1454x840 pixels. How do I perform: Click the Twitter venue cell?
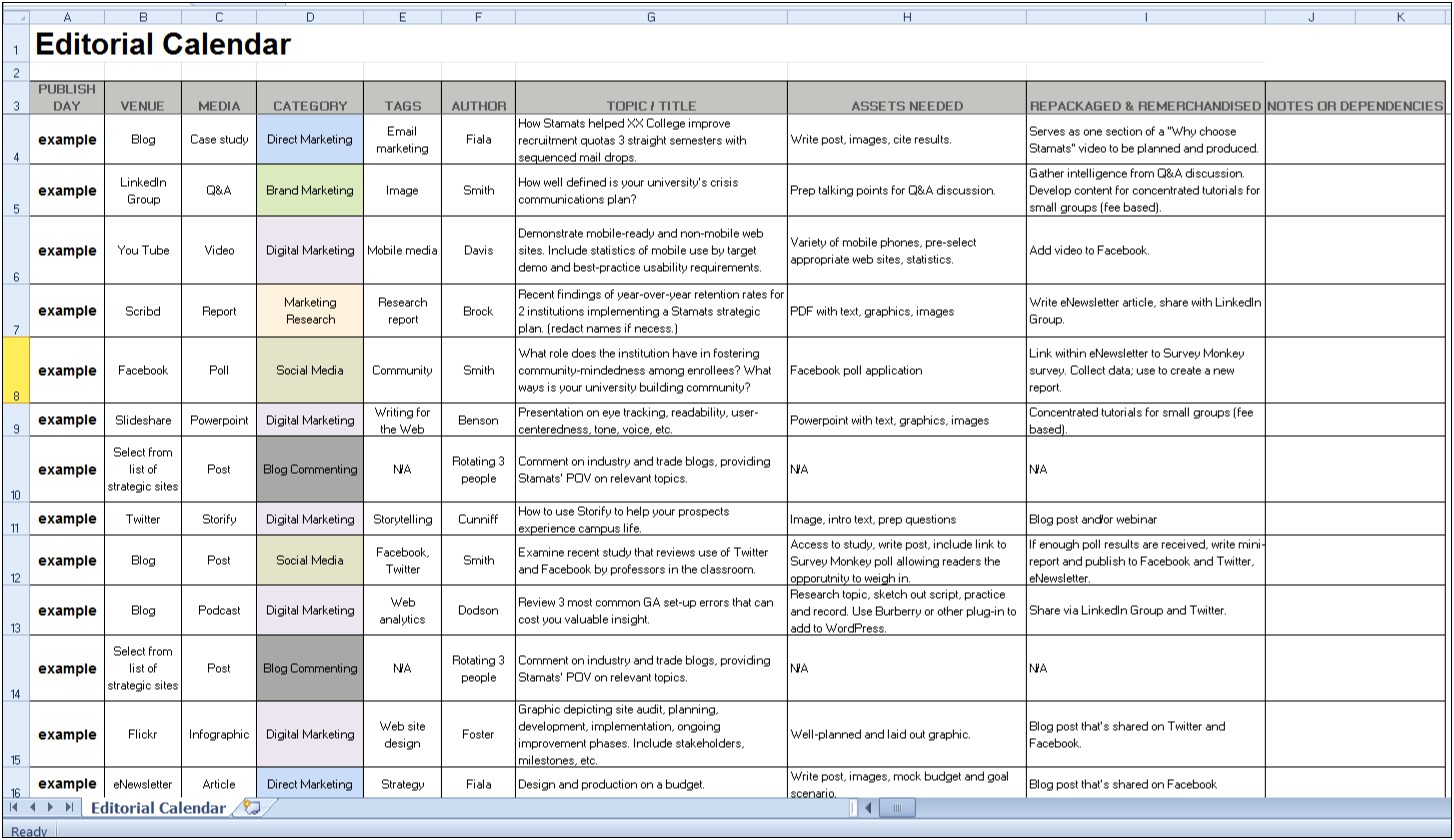(143, 519)
